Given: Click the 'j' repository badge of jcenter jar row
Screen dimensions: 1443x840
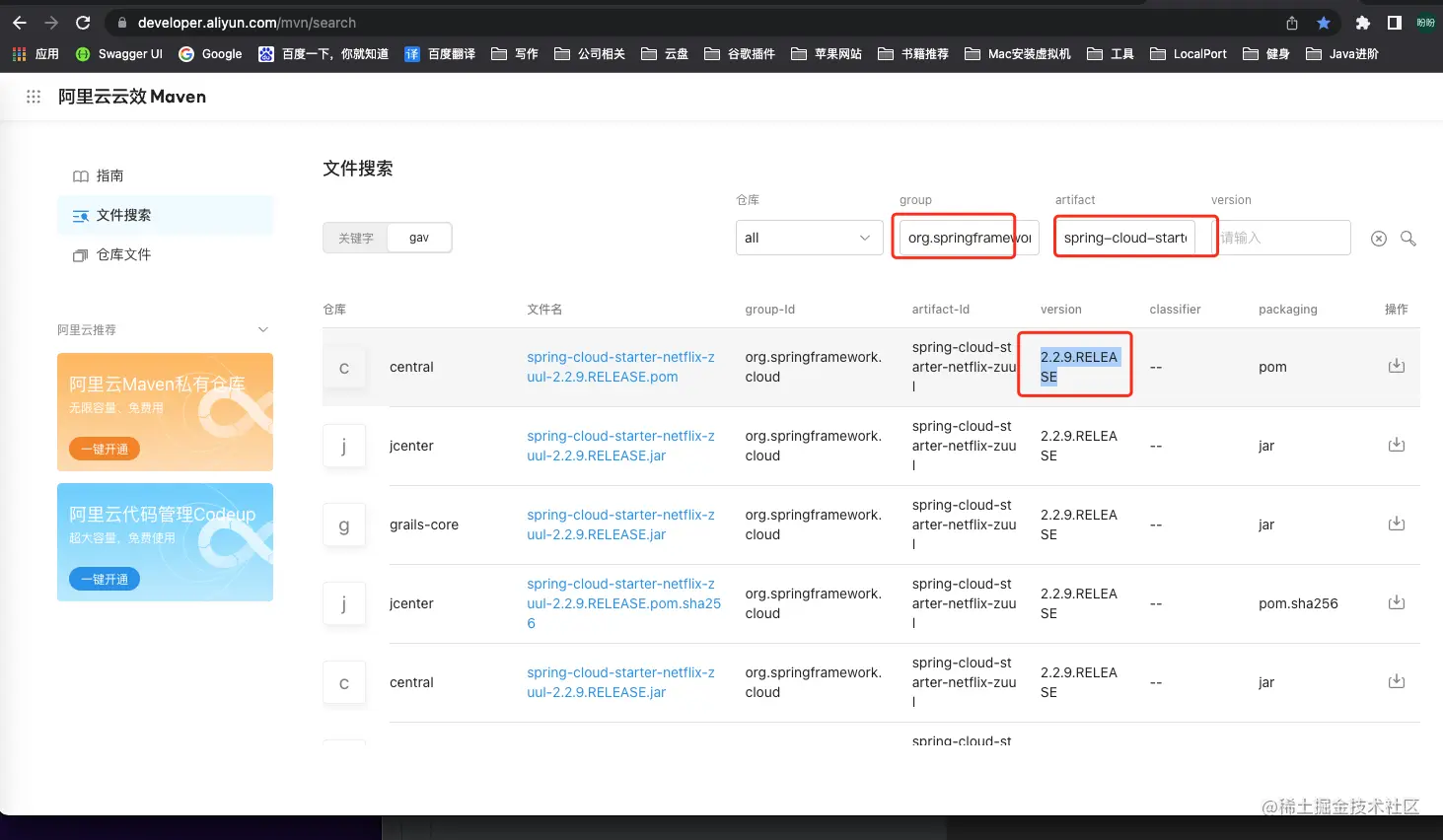Looking at the screenshot, I should pos(344,446).
